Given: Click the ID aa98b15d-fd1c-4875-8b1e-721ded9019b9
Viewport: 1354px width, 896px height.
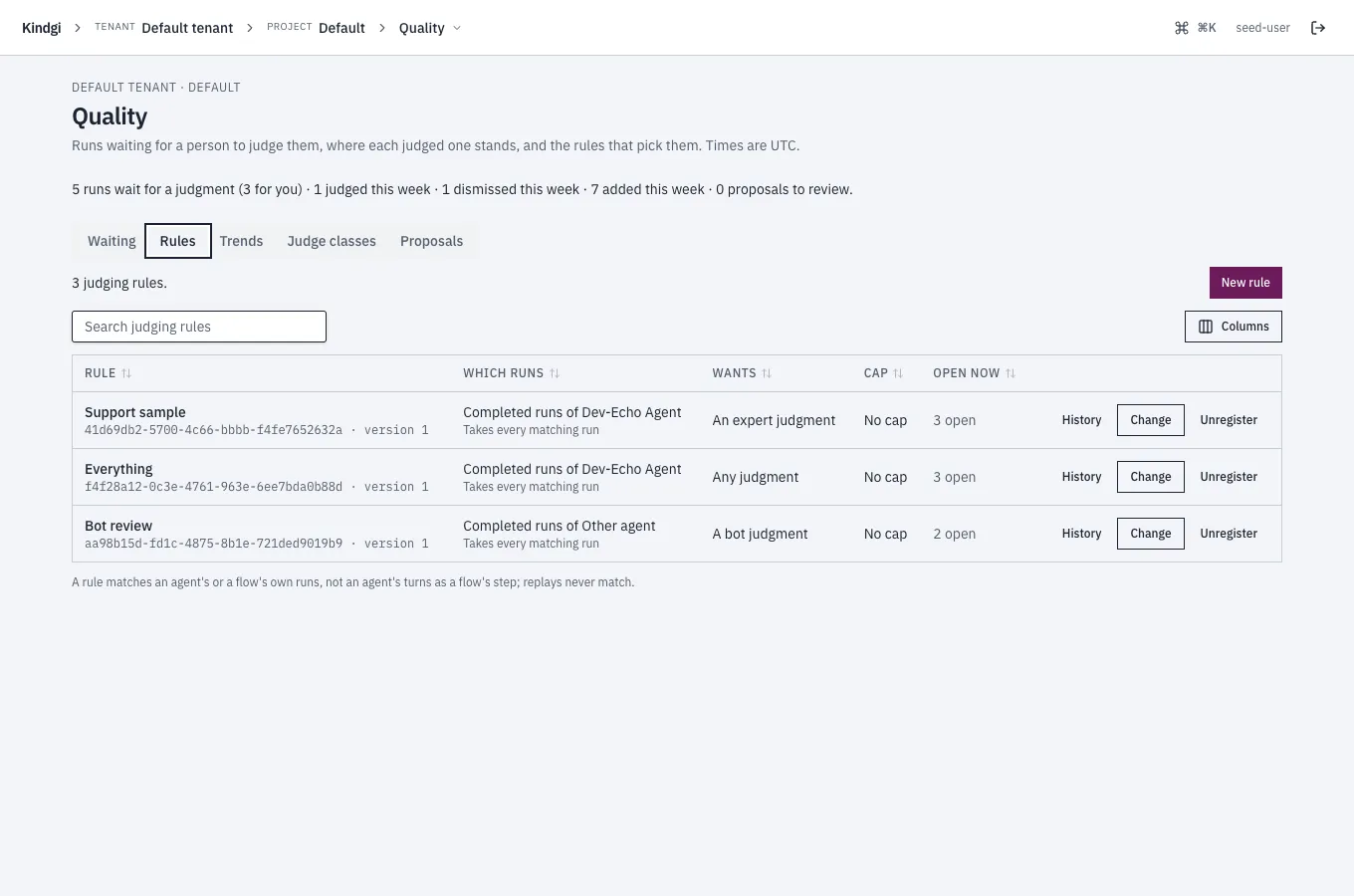Looking at the screenshot, I should [x=213, y=544].
